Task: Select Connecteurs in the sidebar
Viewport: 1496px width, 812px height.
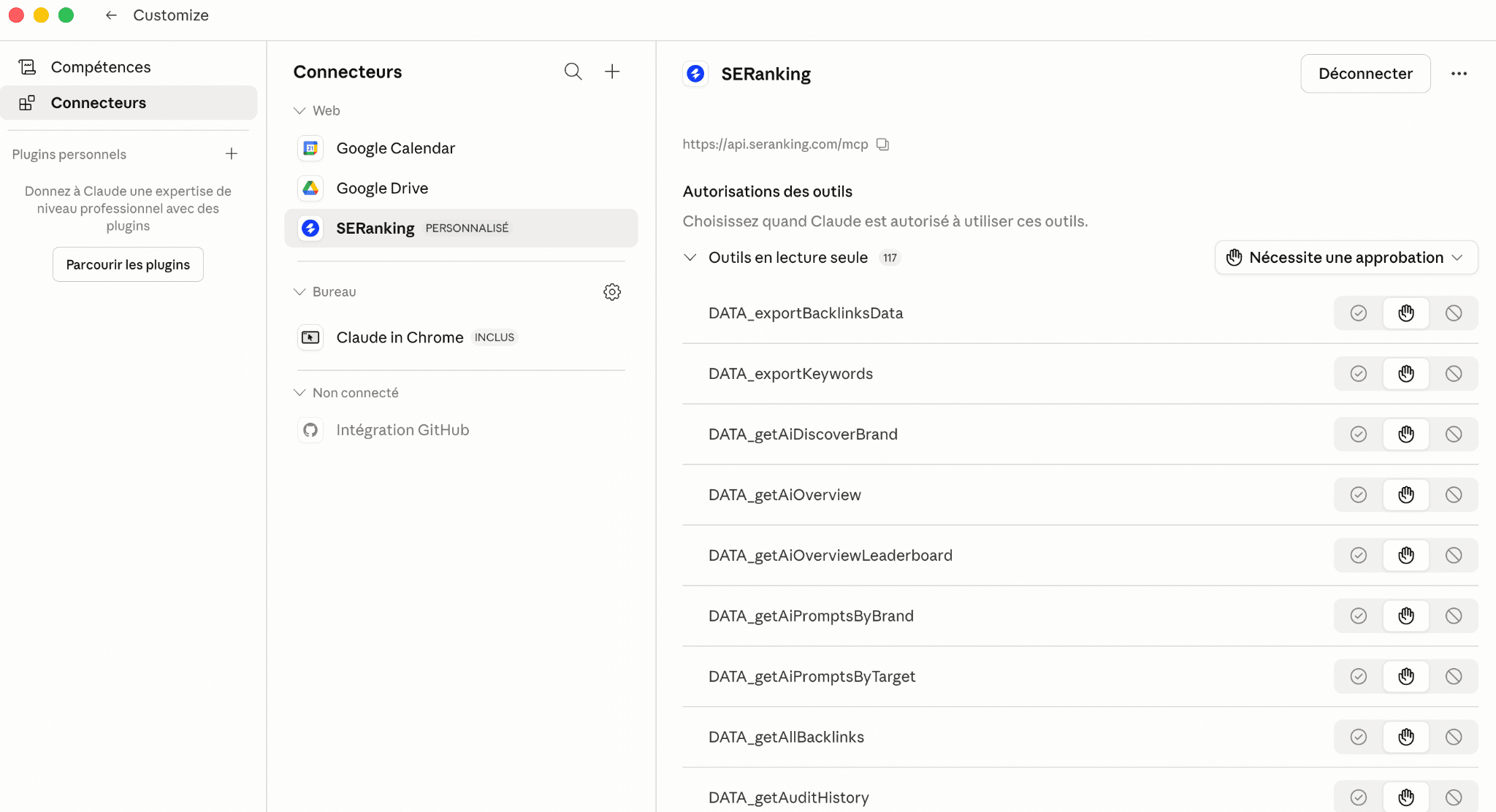Action: [x=129, y=103]
